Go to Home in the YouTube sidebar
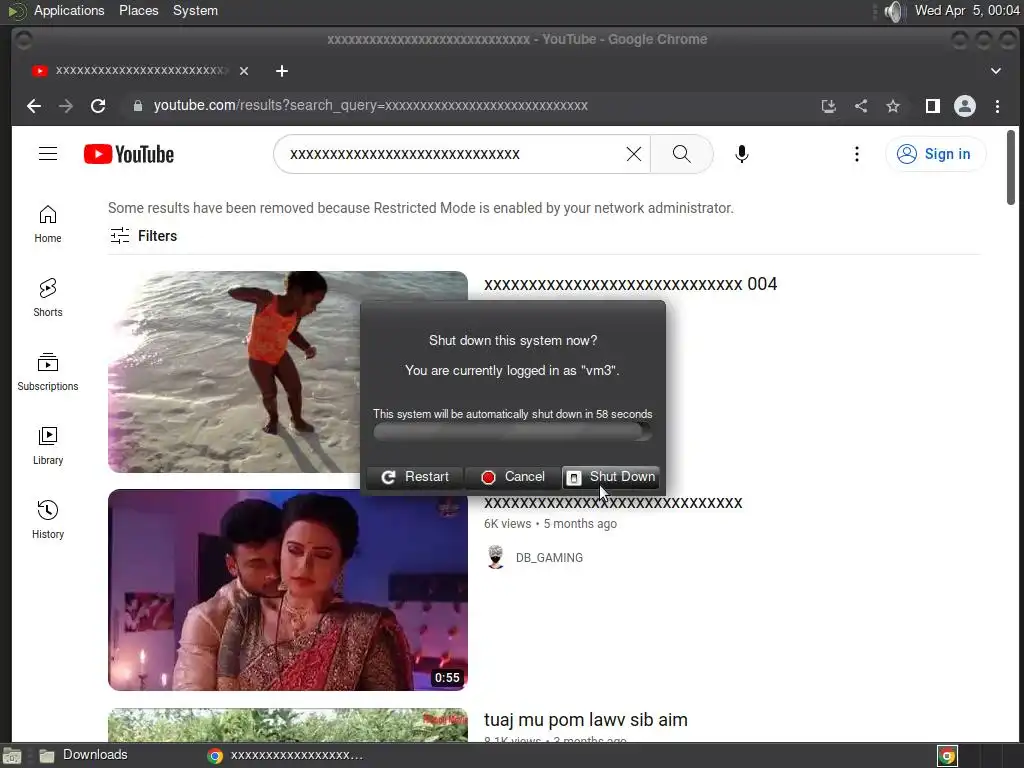Image resolution: width=1024 pixels, height=768 pixels. click(x=48, y=224)
